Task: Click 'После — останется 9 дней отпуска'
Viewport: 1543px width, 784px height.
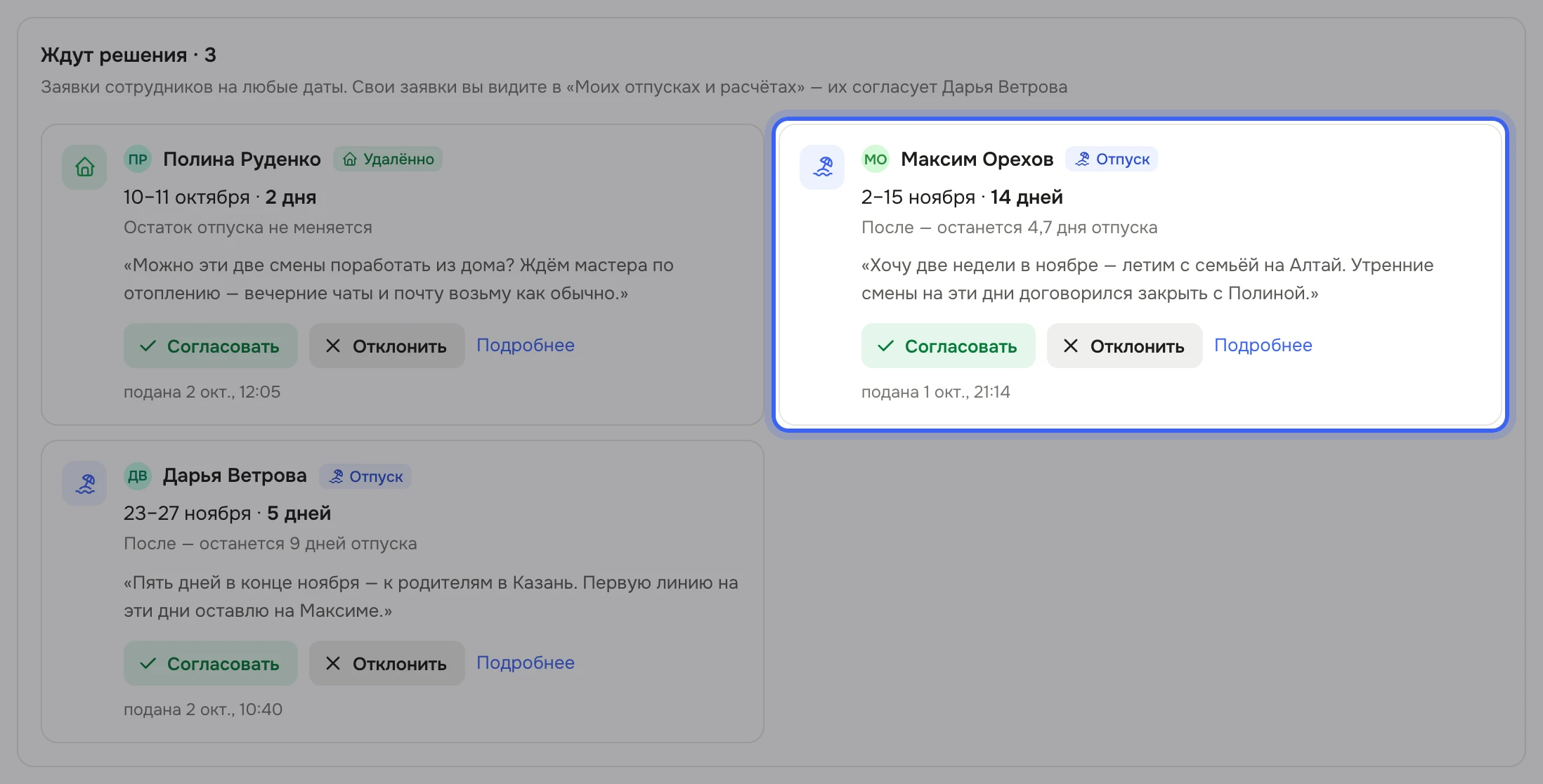Action: pos(271,544)
